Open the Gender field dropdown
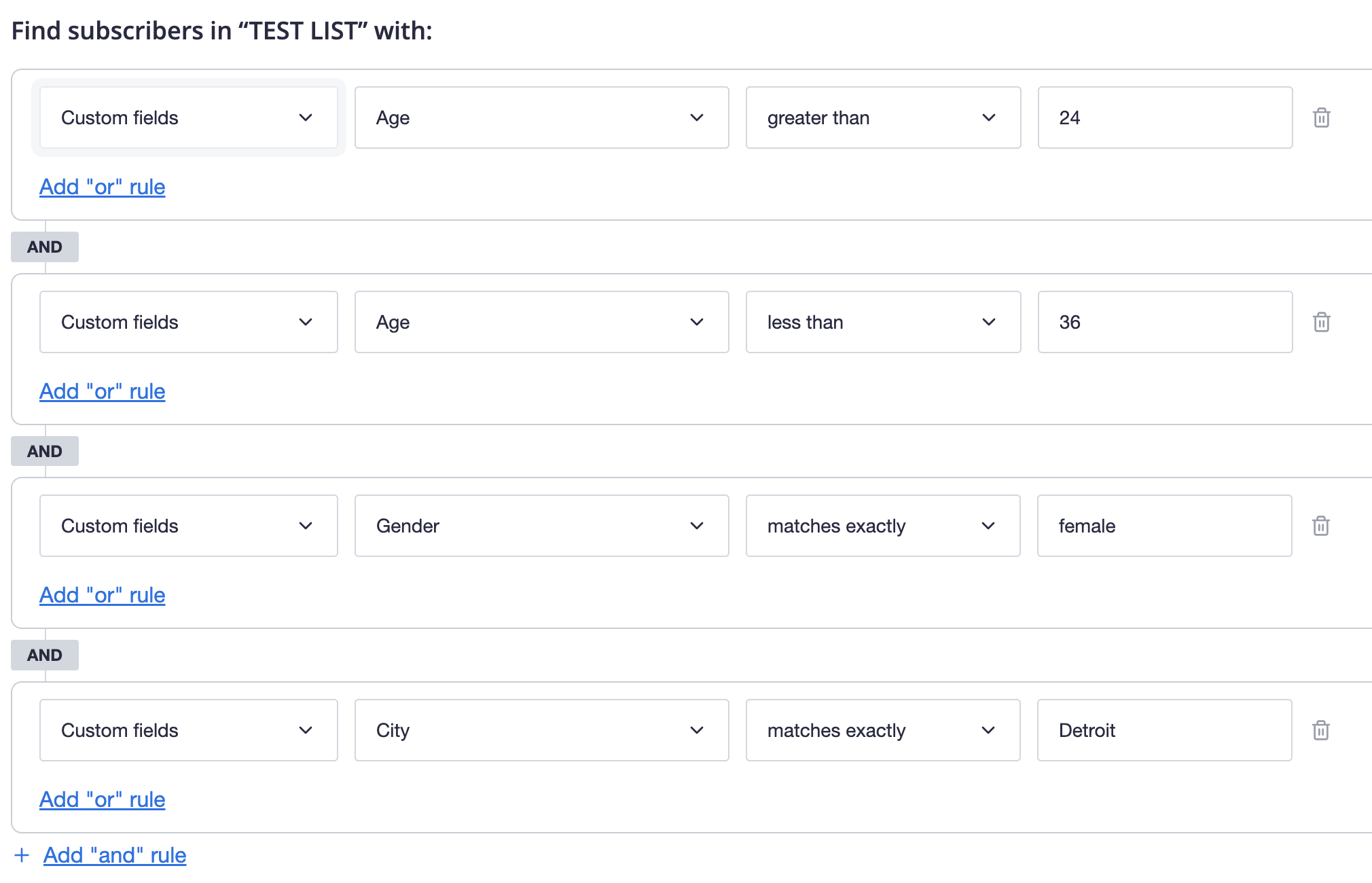This screenshot has height=883, width=1372. click(541, 526)
